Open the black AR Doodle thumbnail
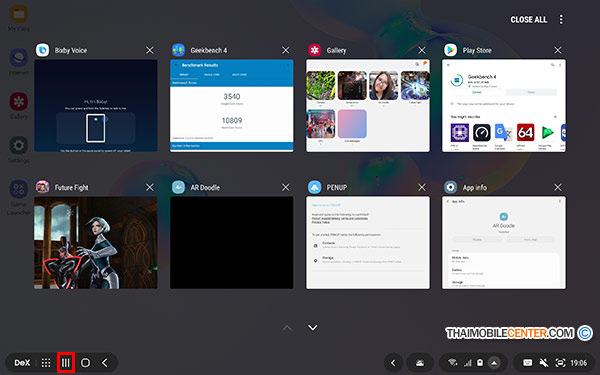 point(232,243)
